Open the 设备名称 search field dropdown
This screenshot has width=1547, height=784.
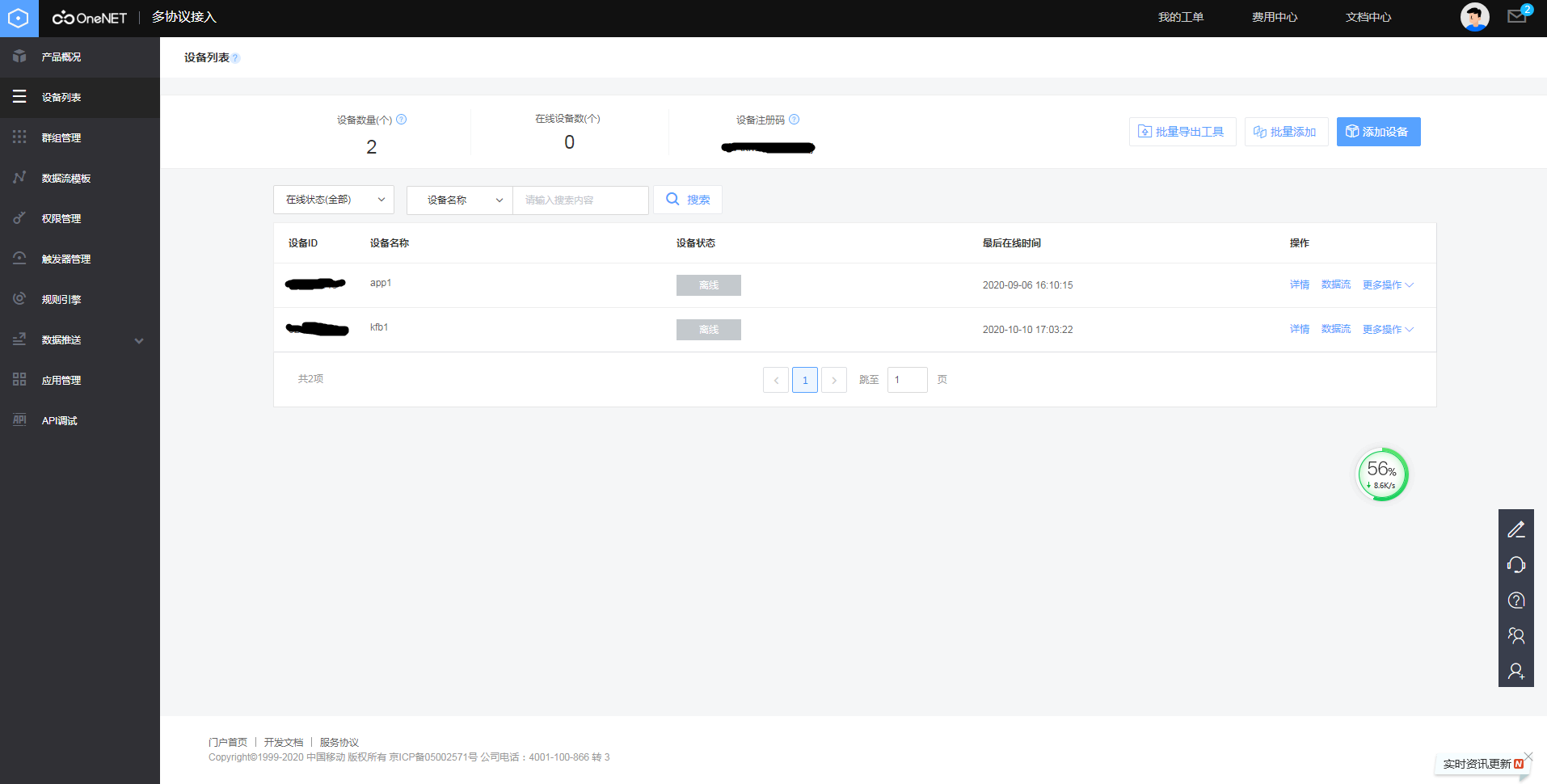[460, 200]
